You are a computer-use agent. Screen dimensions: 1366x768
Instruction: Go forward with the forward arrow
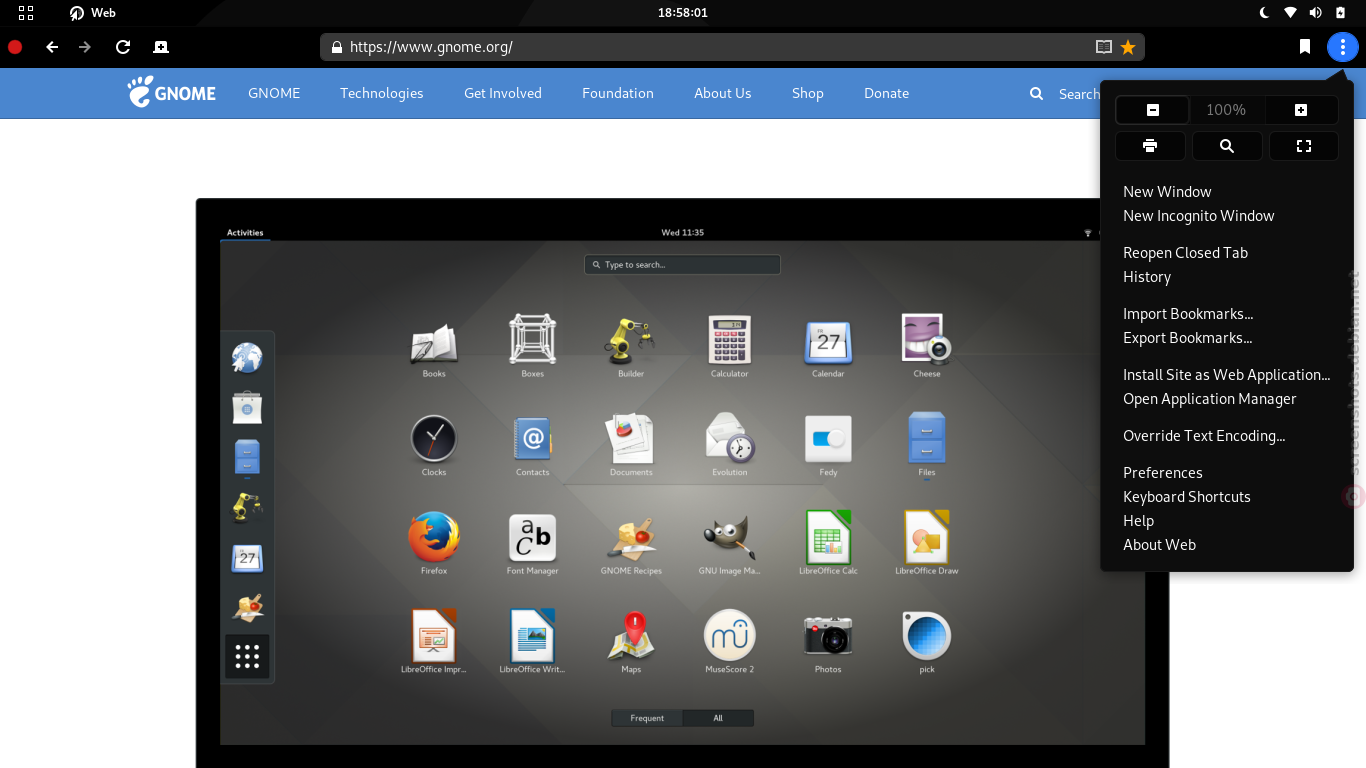coord(85,47)
